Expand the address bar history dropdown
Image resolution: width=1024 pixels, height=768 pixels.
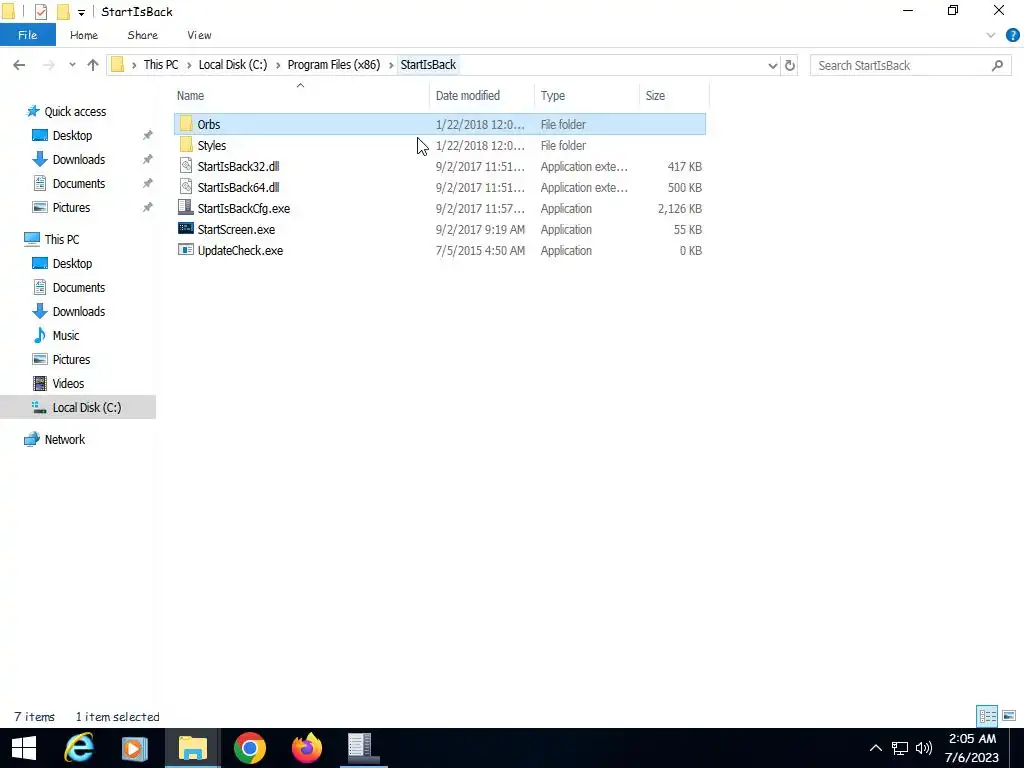tap(773, 65)
